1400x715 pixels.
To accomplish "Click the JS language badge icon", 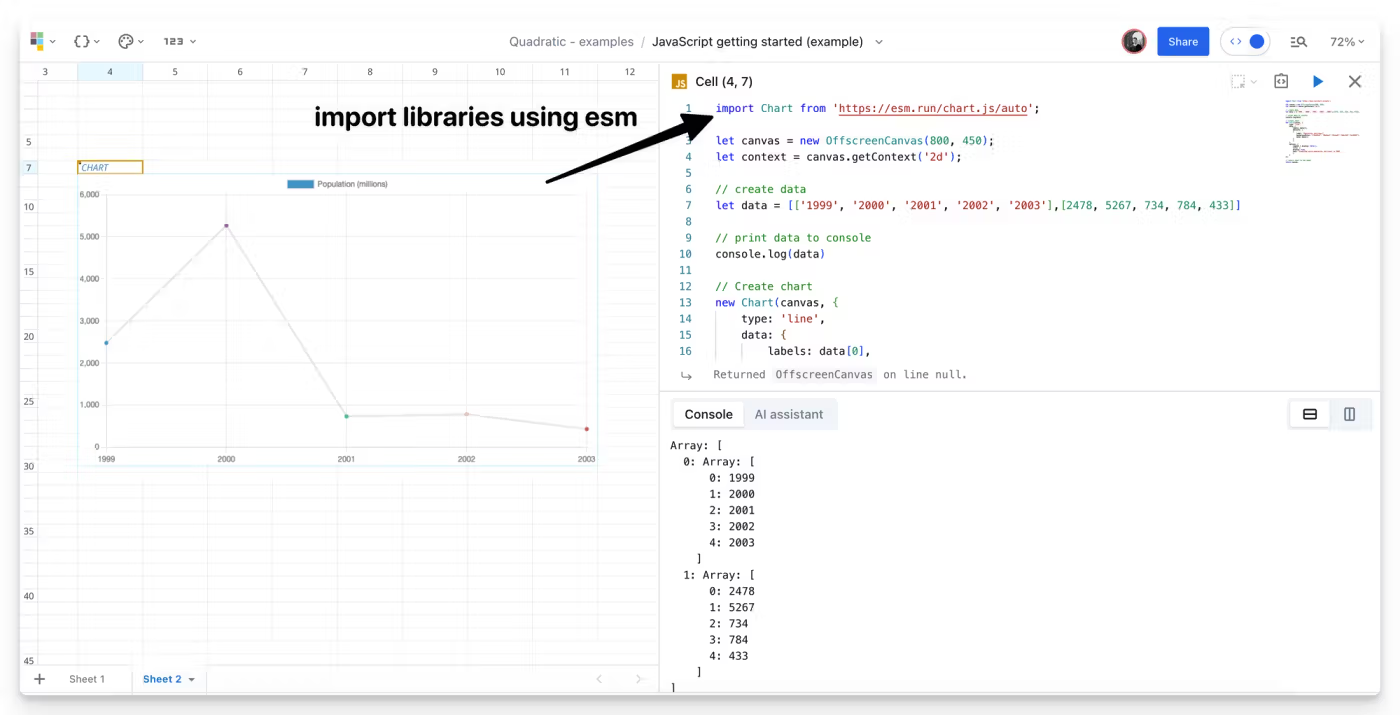I will [680, 82].
